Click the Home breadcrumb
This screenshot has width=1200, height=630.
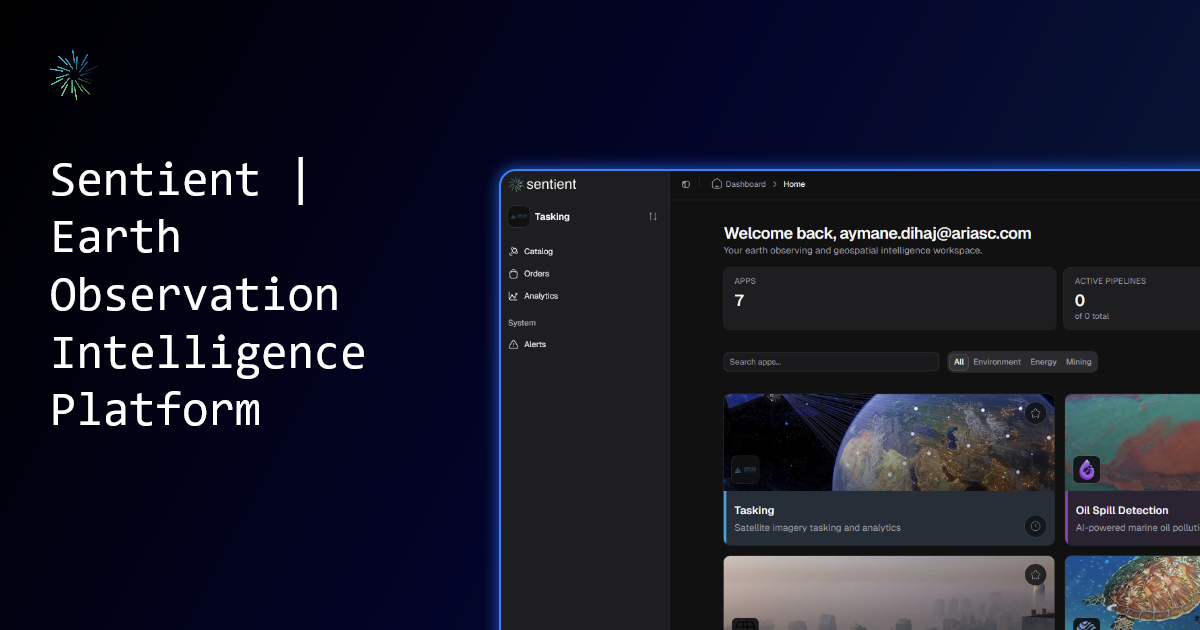[794, 184]
